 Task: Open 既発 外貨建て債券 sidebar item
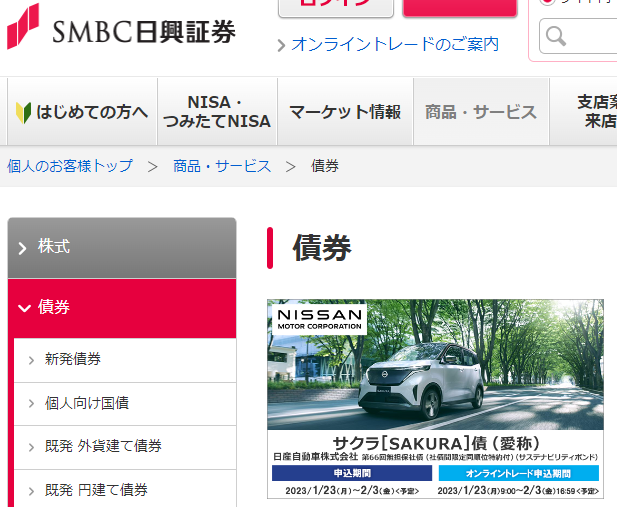pos(125,447)
